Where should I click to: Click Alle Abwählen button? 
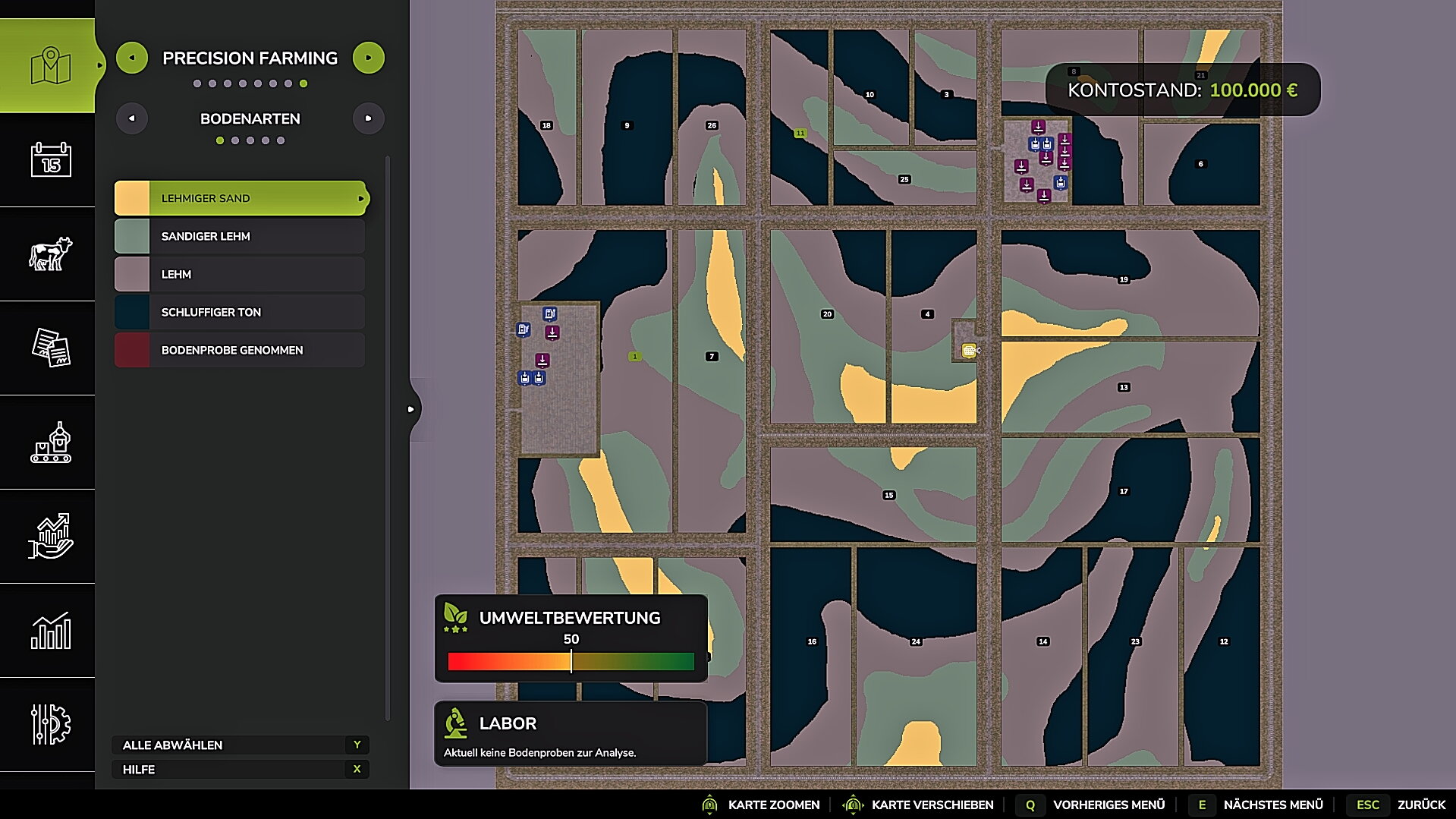[240, 745]
